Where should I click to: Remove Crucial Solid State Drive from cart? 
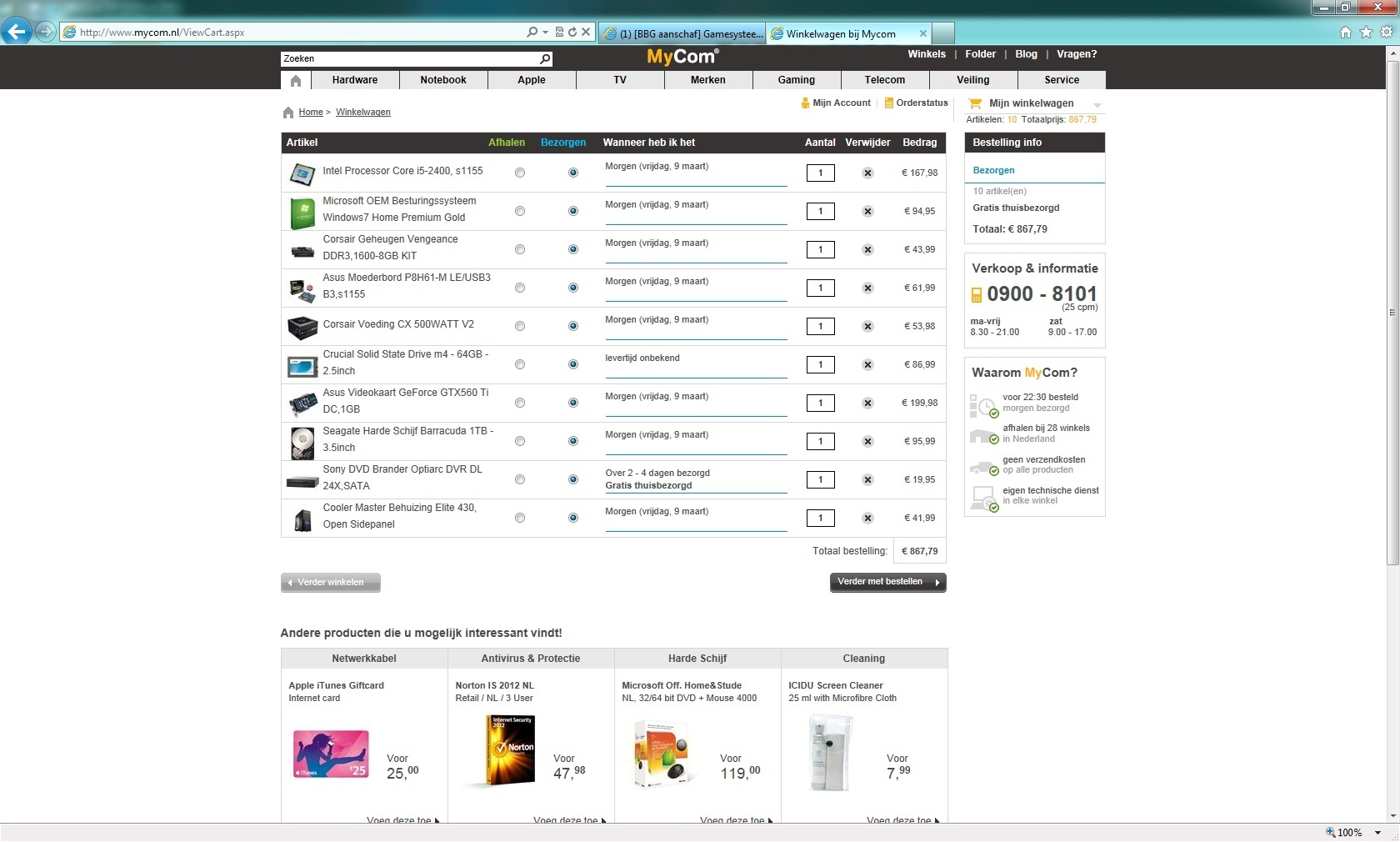tap(867, 365)
